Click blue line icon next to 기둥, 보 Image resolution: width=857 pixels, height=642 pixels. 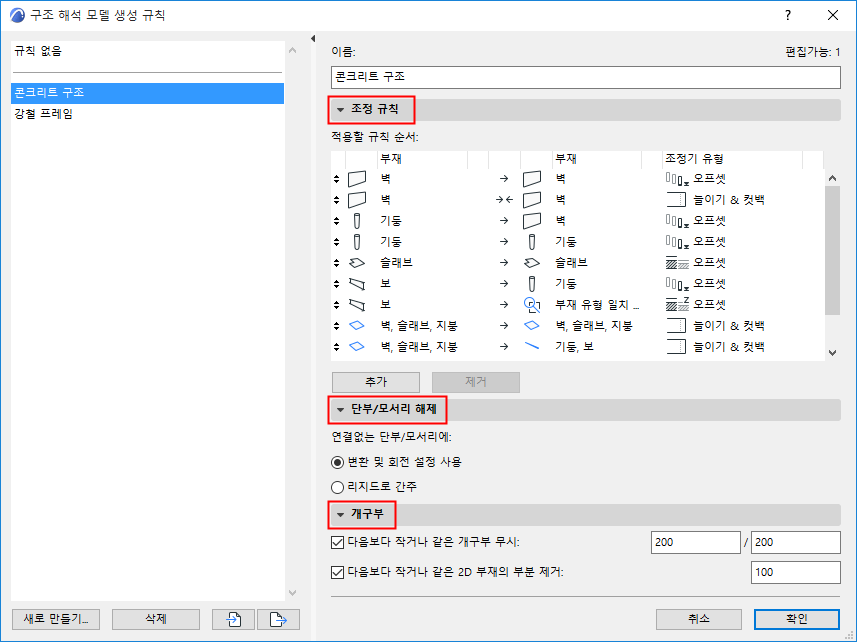[x=532, y=346]
